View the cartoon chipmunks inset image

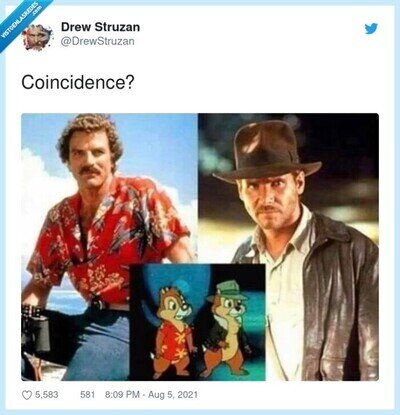(197, 322)
